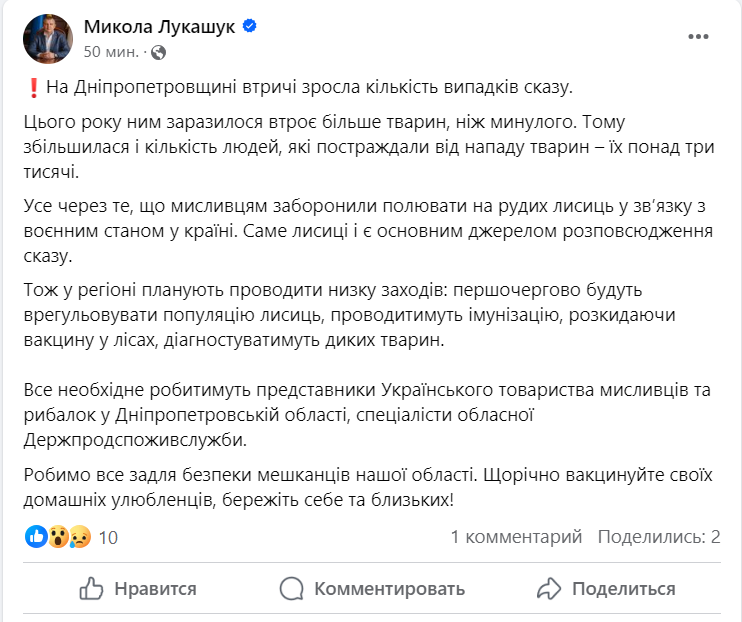
Task: Click the speech bubble comment icon
Action: pos(292,588)
